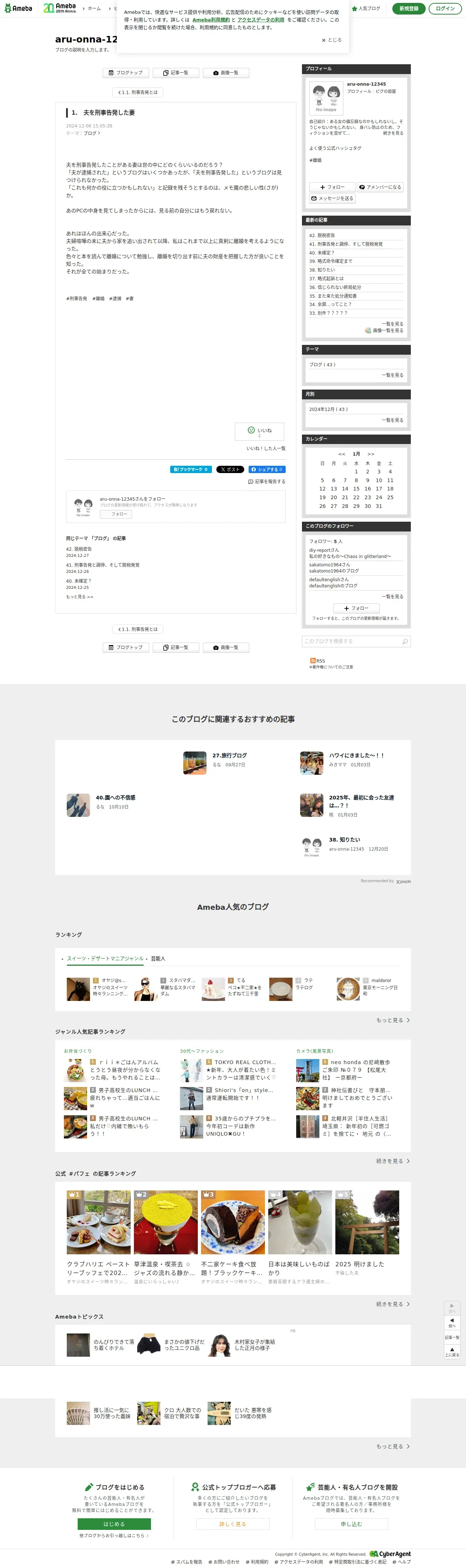Open 2024年12月 ( 43 ) monthly archive
466x1568 pixels.
(x=328, y=409)
